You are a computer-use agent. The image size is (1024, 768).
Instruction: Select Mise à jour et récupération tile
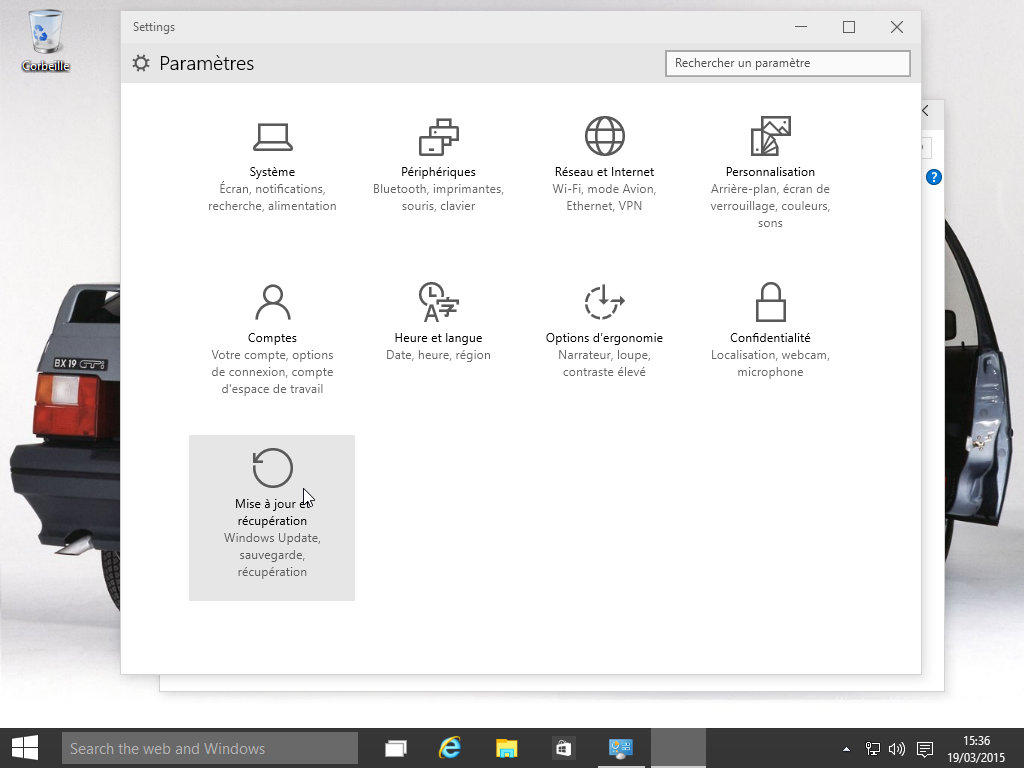272,517
